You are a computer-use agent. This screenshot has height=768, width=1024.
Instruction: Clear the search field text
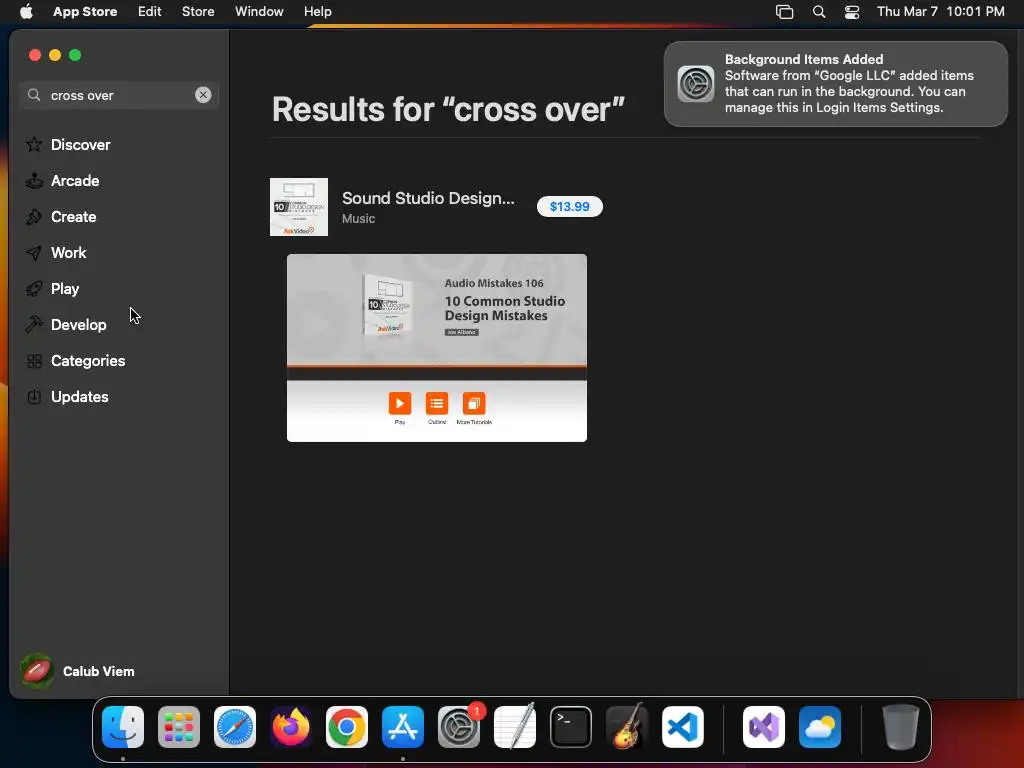click(x=203, y=95)
